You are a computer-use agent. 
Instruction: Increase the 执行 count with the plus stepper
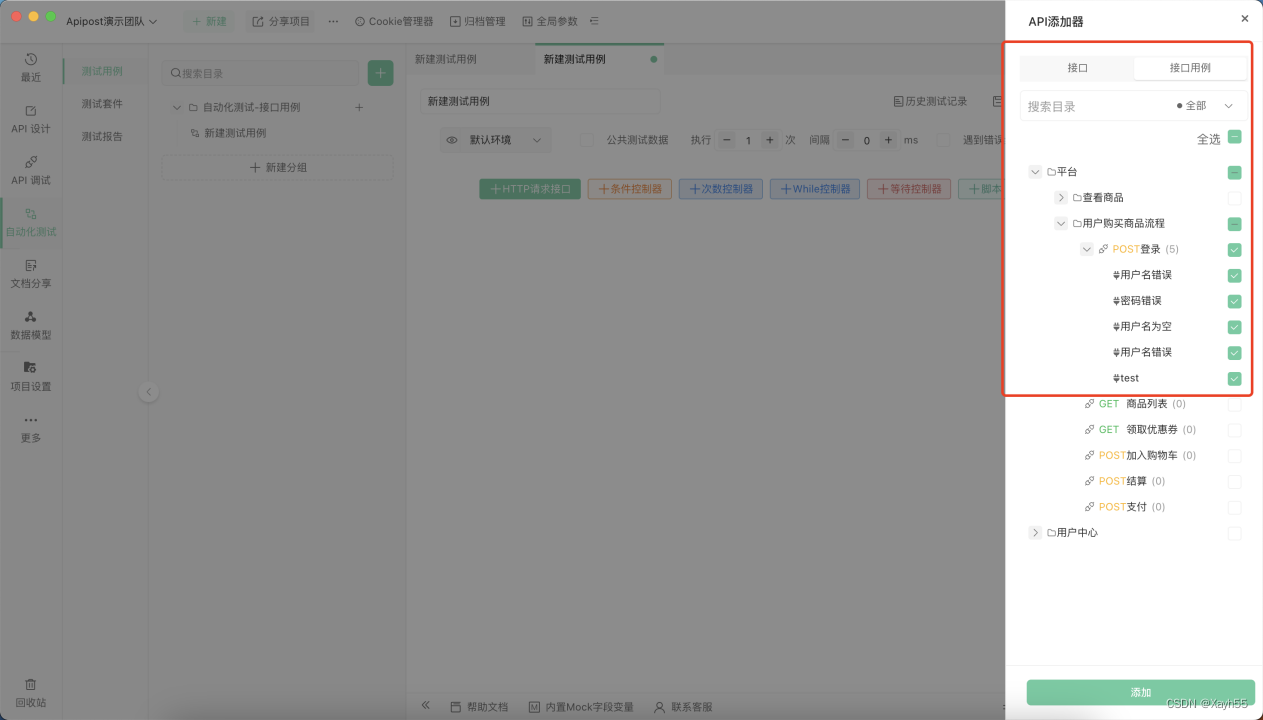765,140
